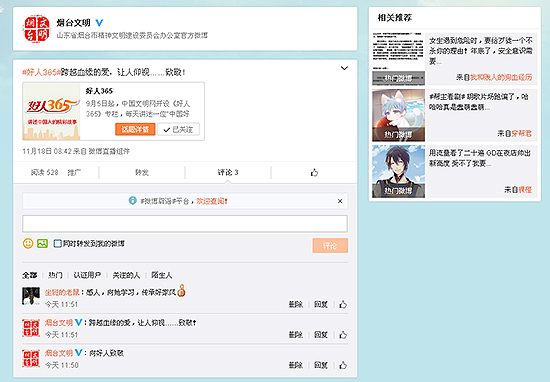
Task: Select the 关注的人 comment filter
Action: [126, 275]
